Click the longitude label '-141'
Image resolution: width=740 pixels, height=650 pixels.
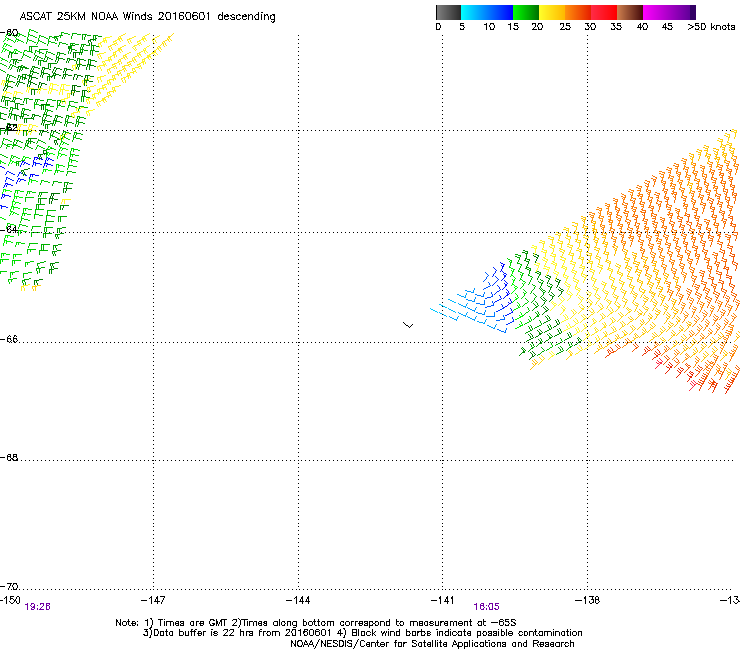443,600
